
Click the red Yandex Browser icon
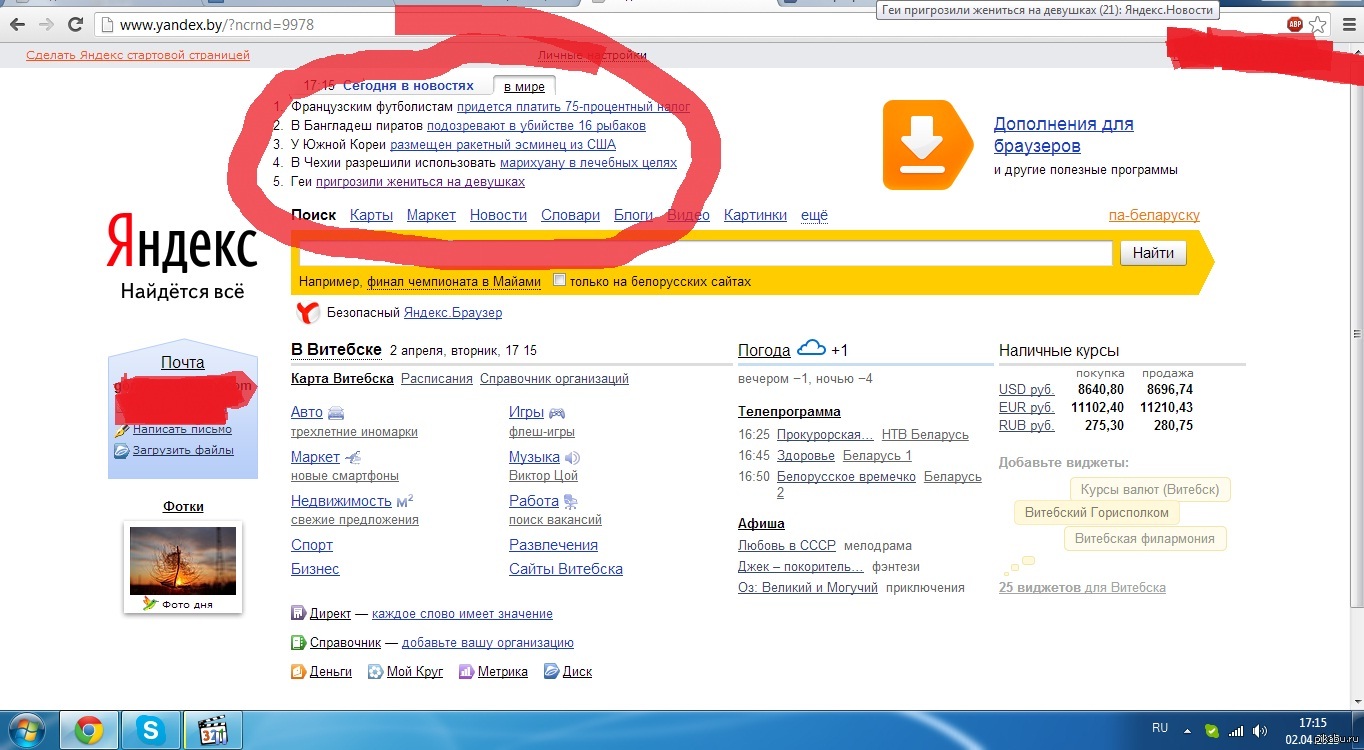click(x=309, y=313)
